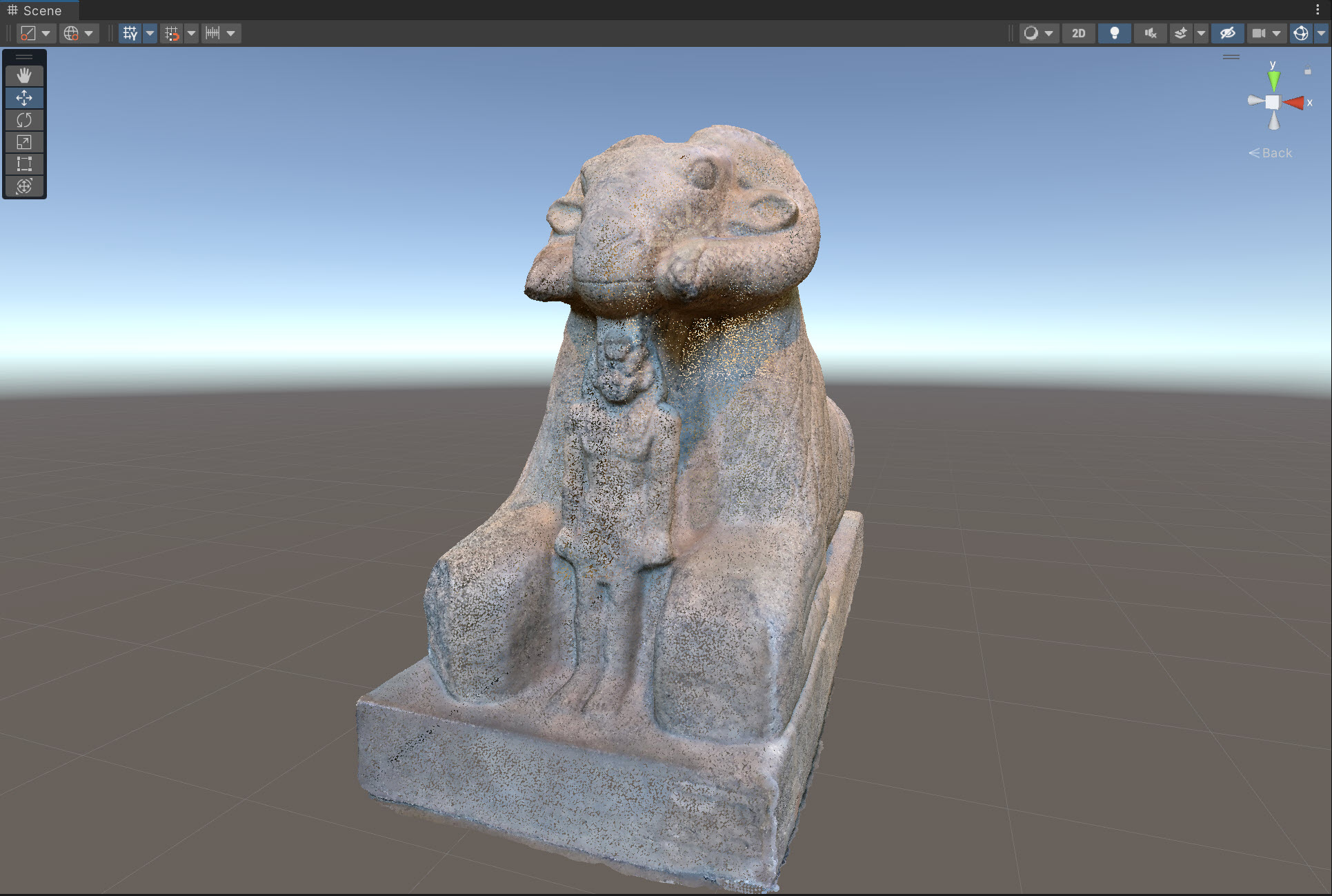Toggle 2D view mode button
The image size is (1332, 896).
pos(1078,33)
